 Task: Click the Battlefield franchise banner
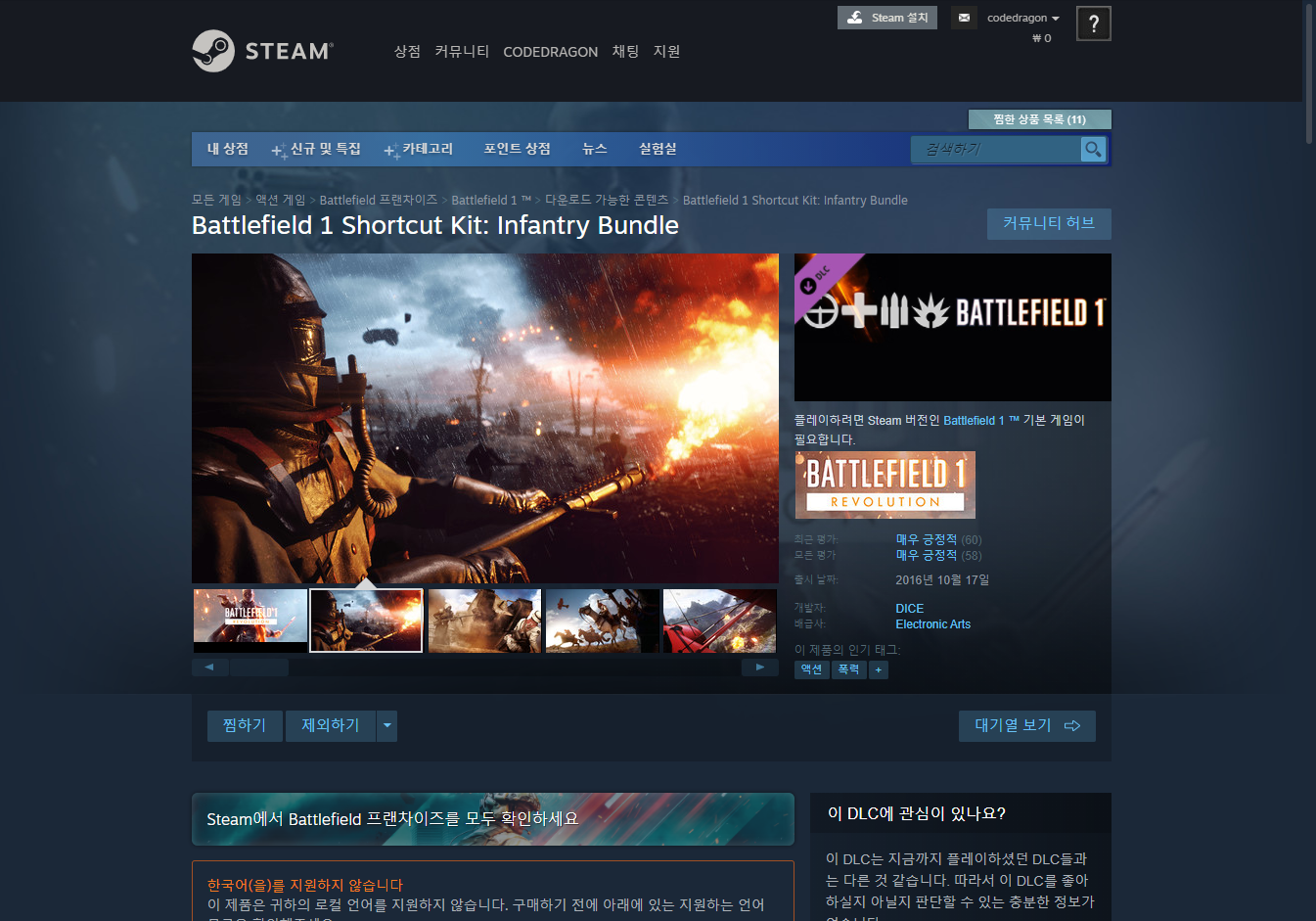493,819
